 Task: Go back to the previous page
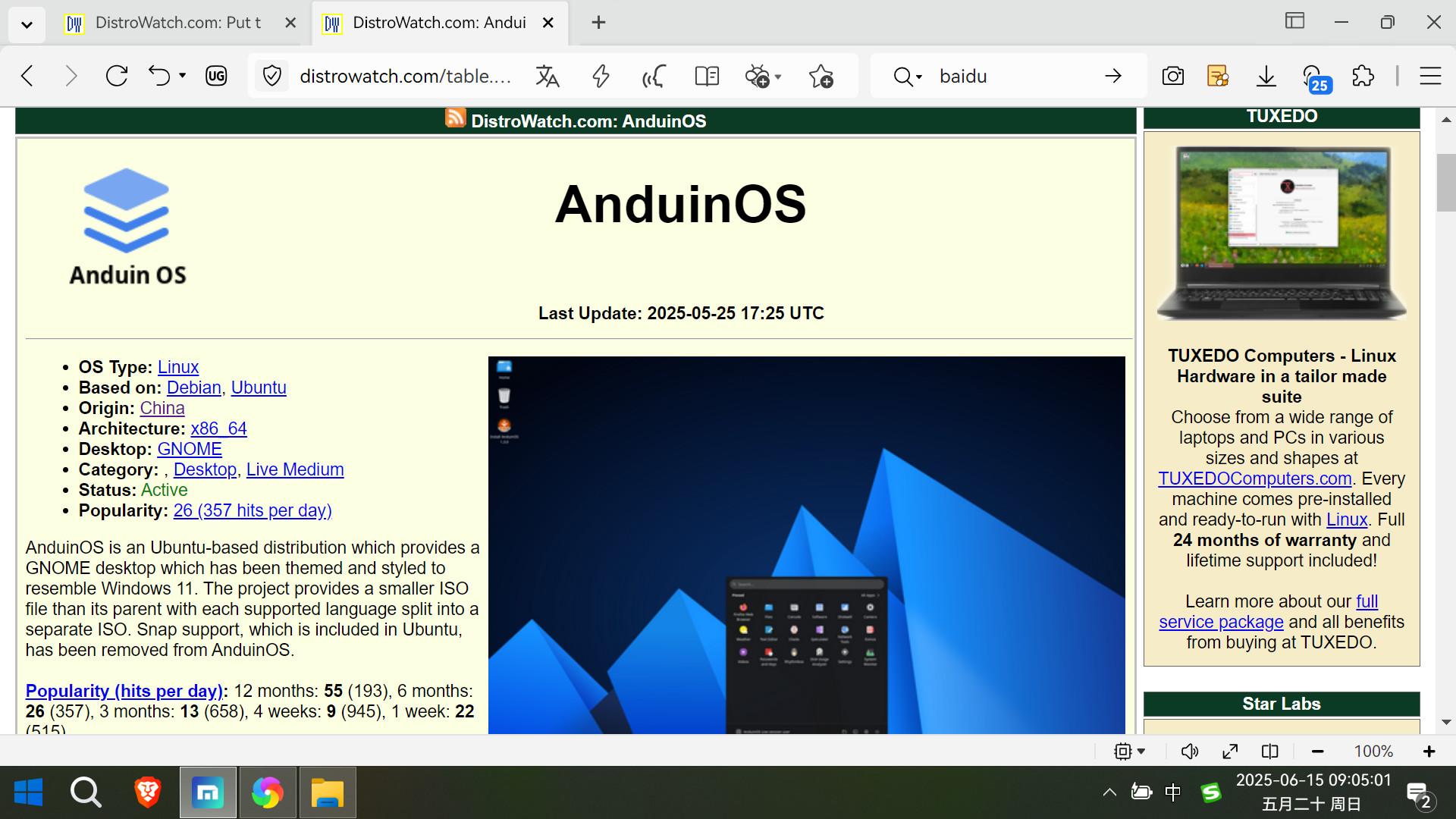(x=28, y=76)
